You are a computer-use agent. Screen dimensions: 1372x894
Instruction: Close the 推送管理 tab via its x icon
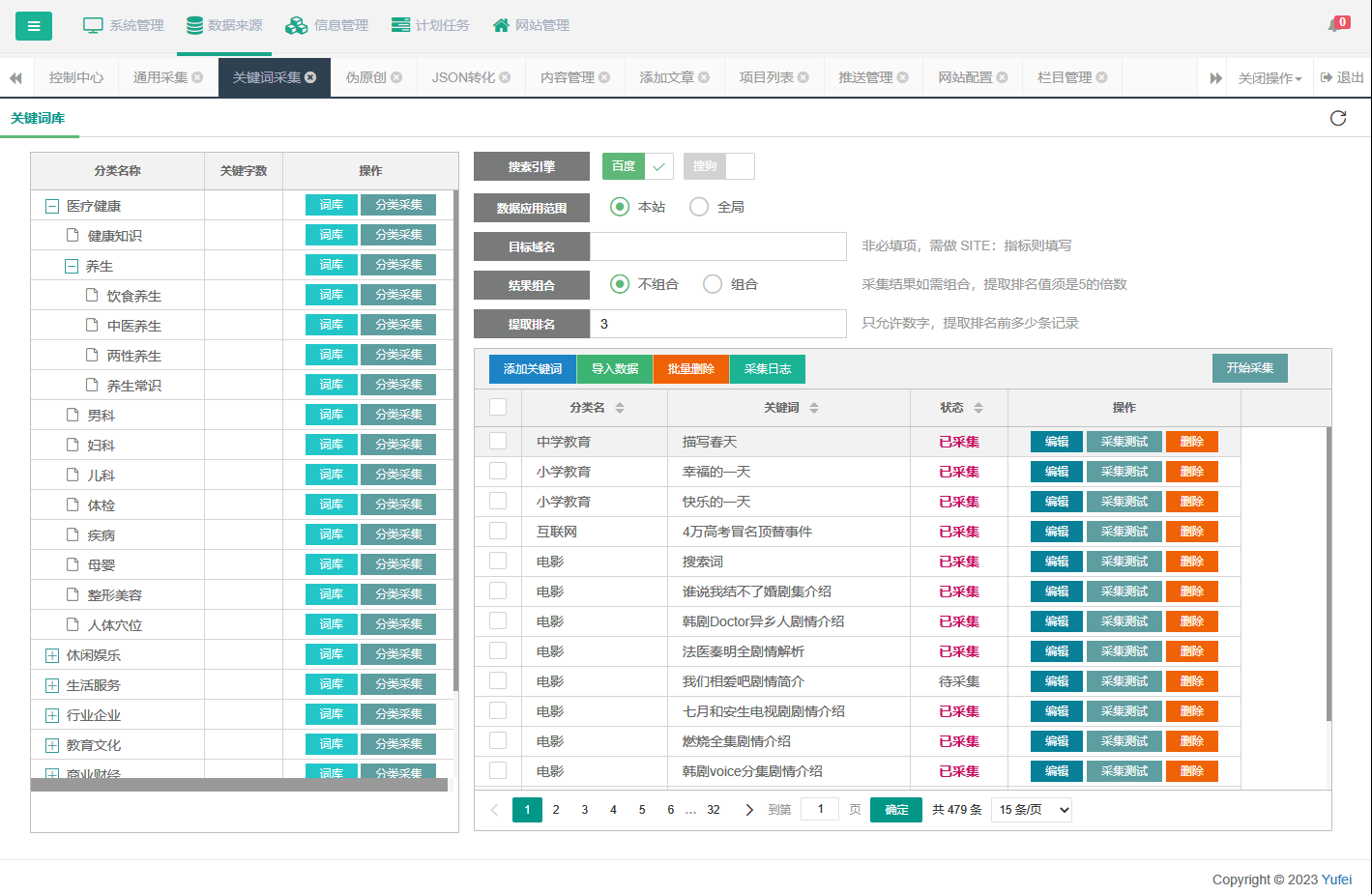903,77
